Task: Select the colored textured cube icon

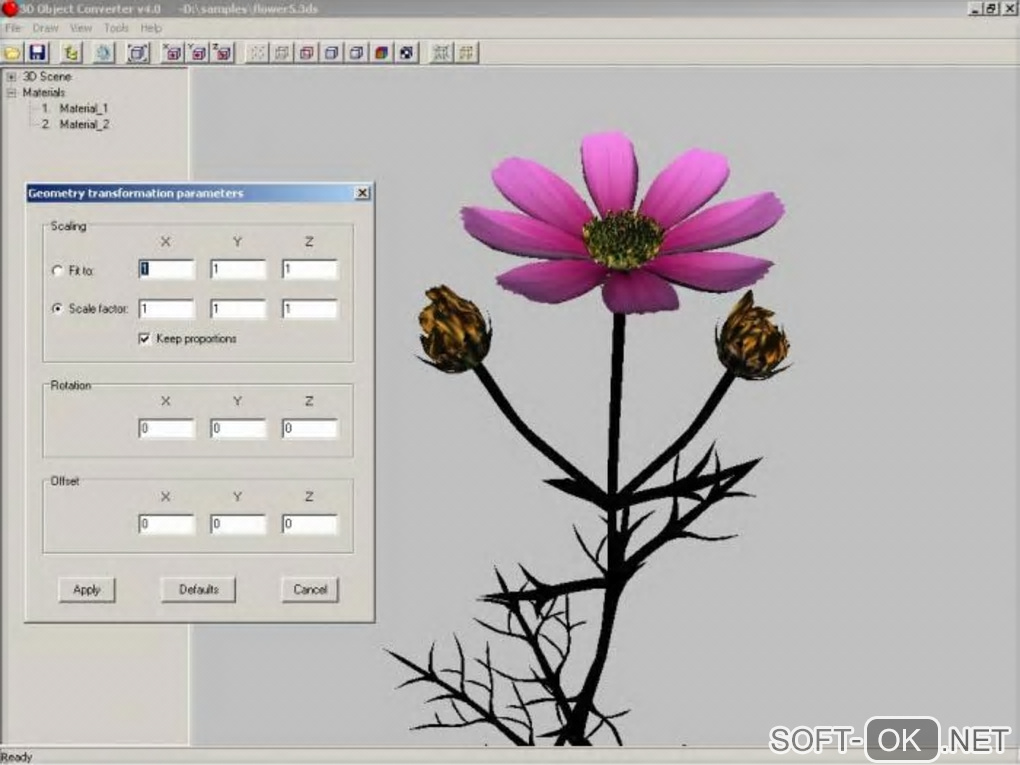Action: click(382, 53)
